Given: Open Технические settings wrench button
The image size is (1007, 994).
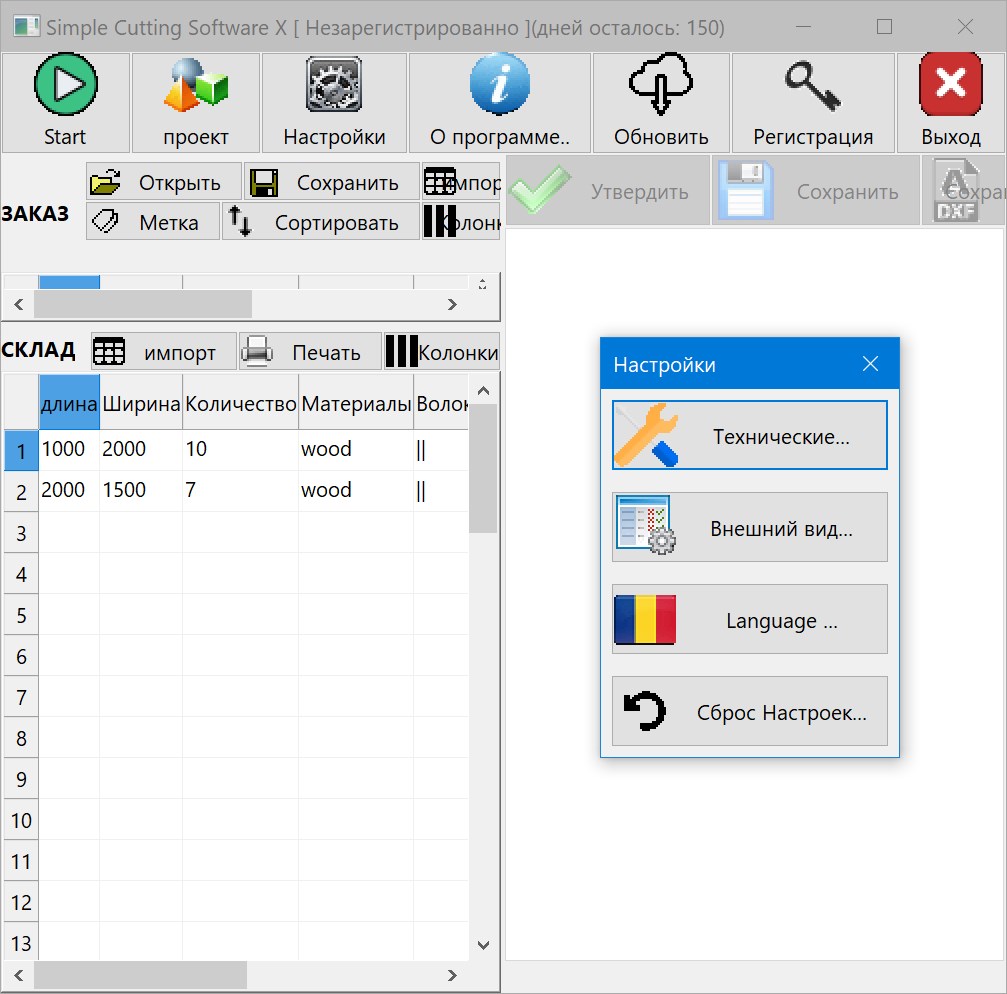Looking at the screenshot, I should coord(749,435).
